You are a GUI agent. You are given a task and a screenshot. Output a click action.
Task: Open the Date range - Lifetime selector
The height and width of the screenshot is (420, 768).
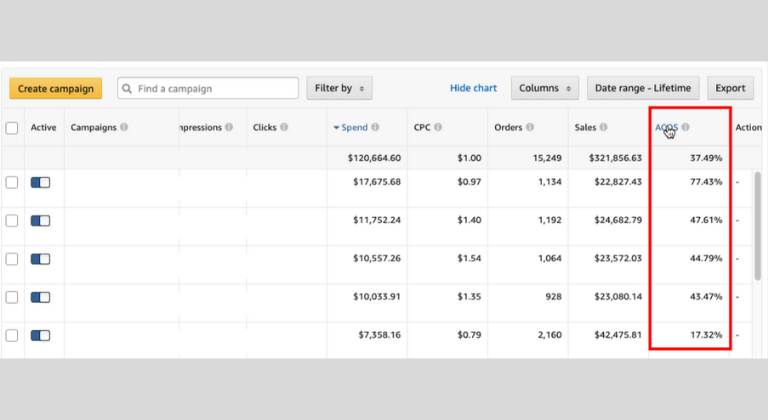[643, 88]
